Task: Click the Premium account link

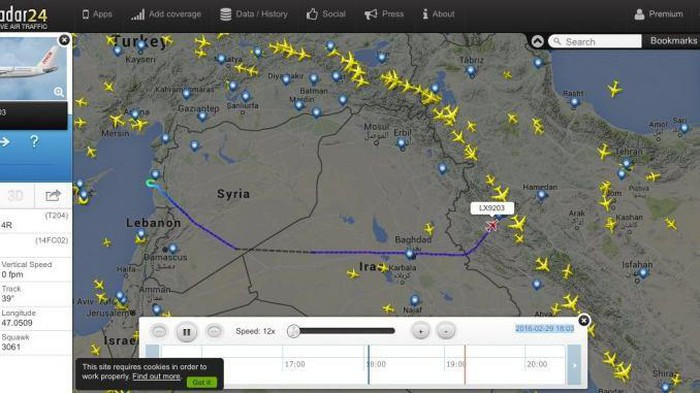Action: [x=659, y=14]
